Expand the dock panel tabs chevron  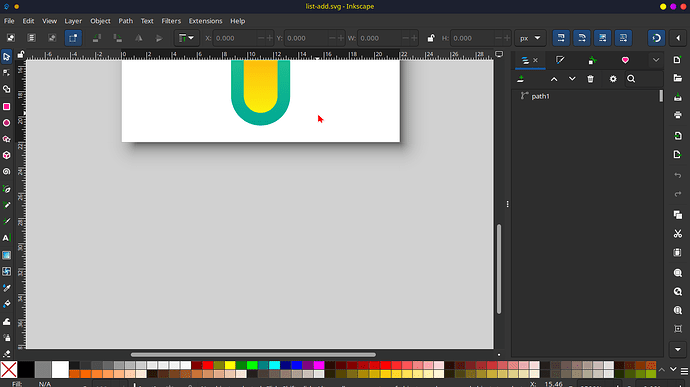click(656, 60)
